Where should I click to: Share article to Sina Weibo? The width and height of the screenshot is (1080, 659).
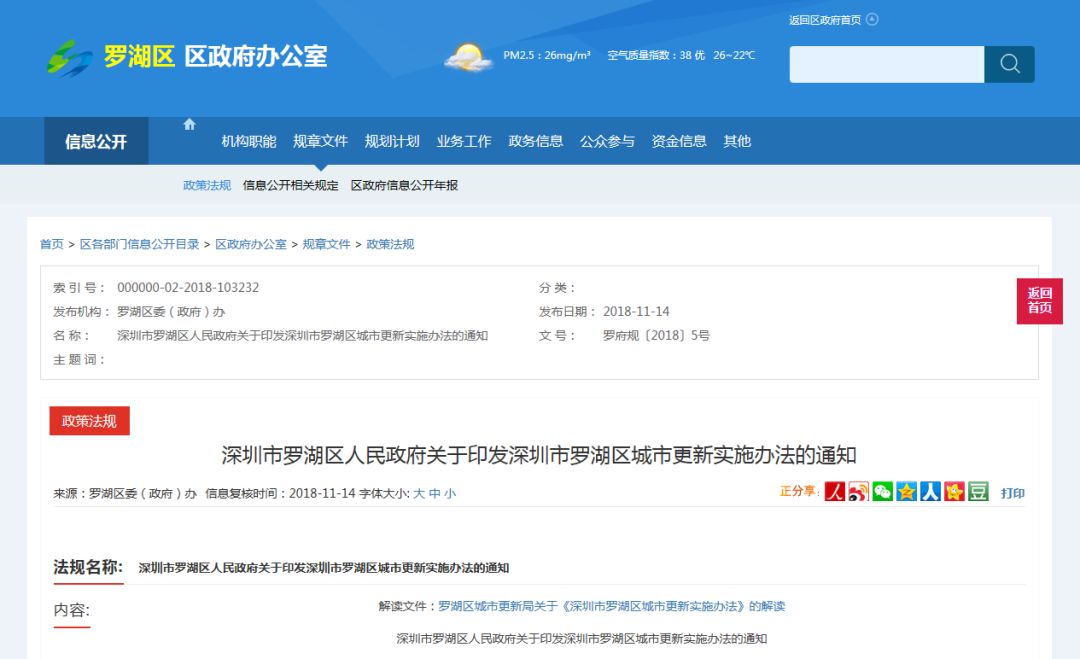click(858, 492)
